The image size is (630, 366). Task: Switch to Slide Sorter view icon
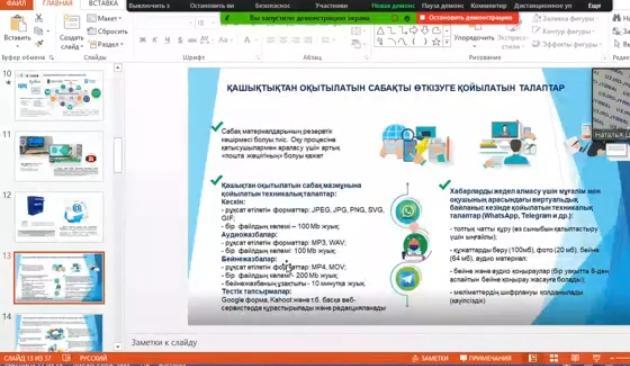coord(554,358)
